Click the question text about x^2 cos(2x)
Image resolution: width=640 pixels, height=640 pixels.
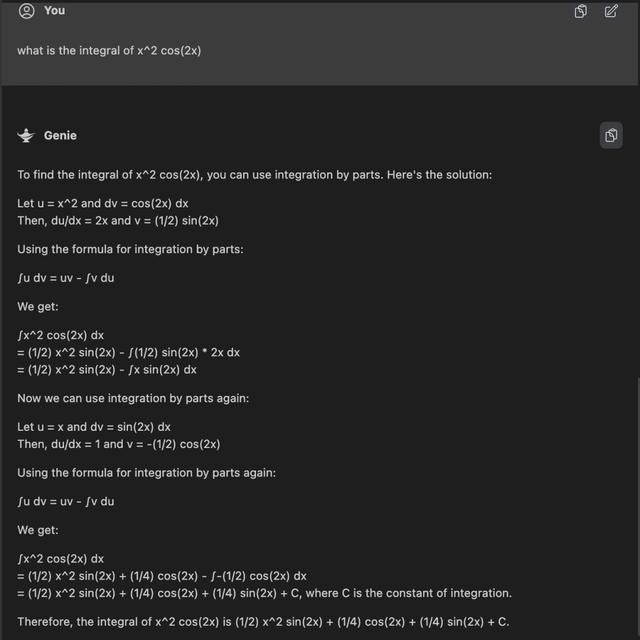pos(109,50)
